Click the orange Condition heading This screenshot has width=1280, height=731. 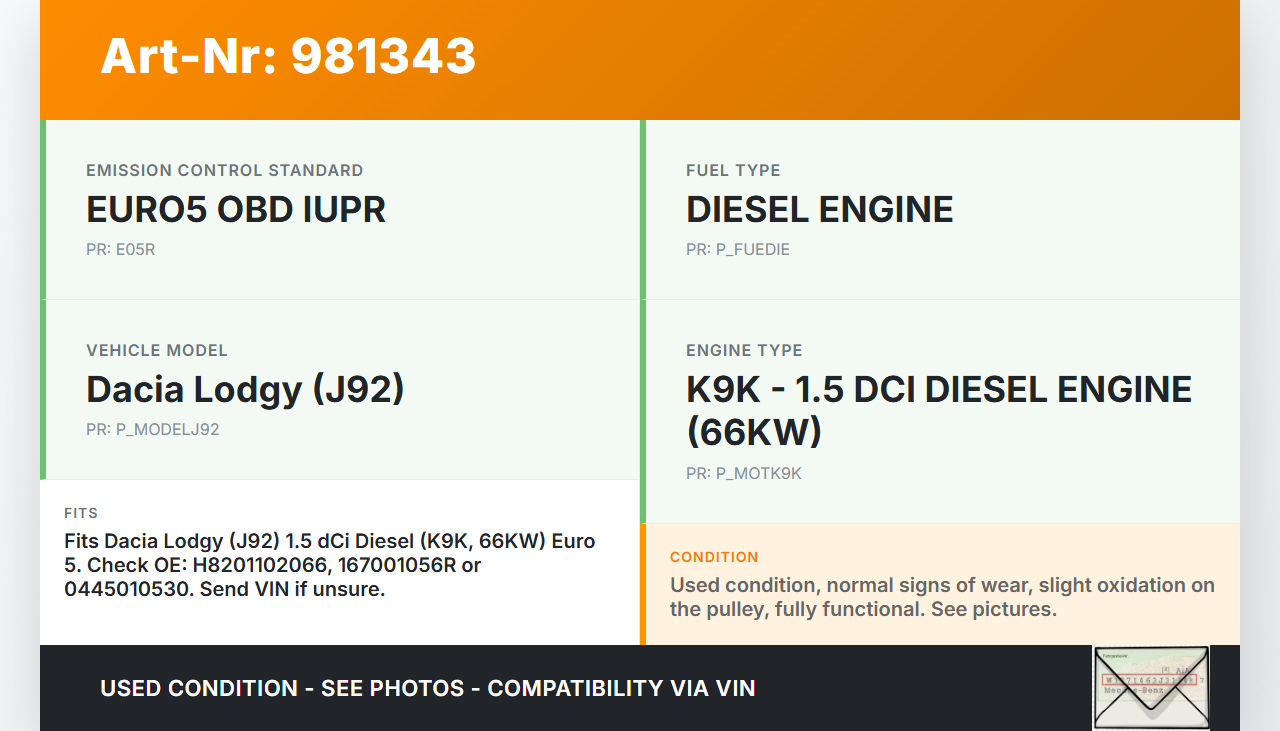click(714, 557)
